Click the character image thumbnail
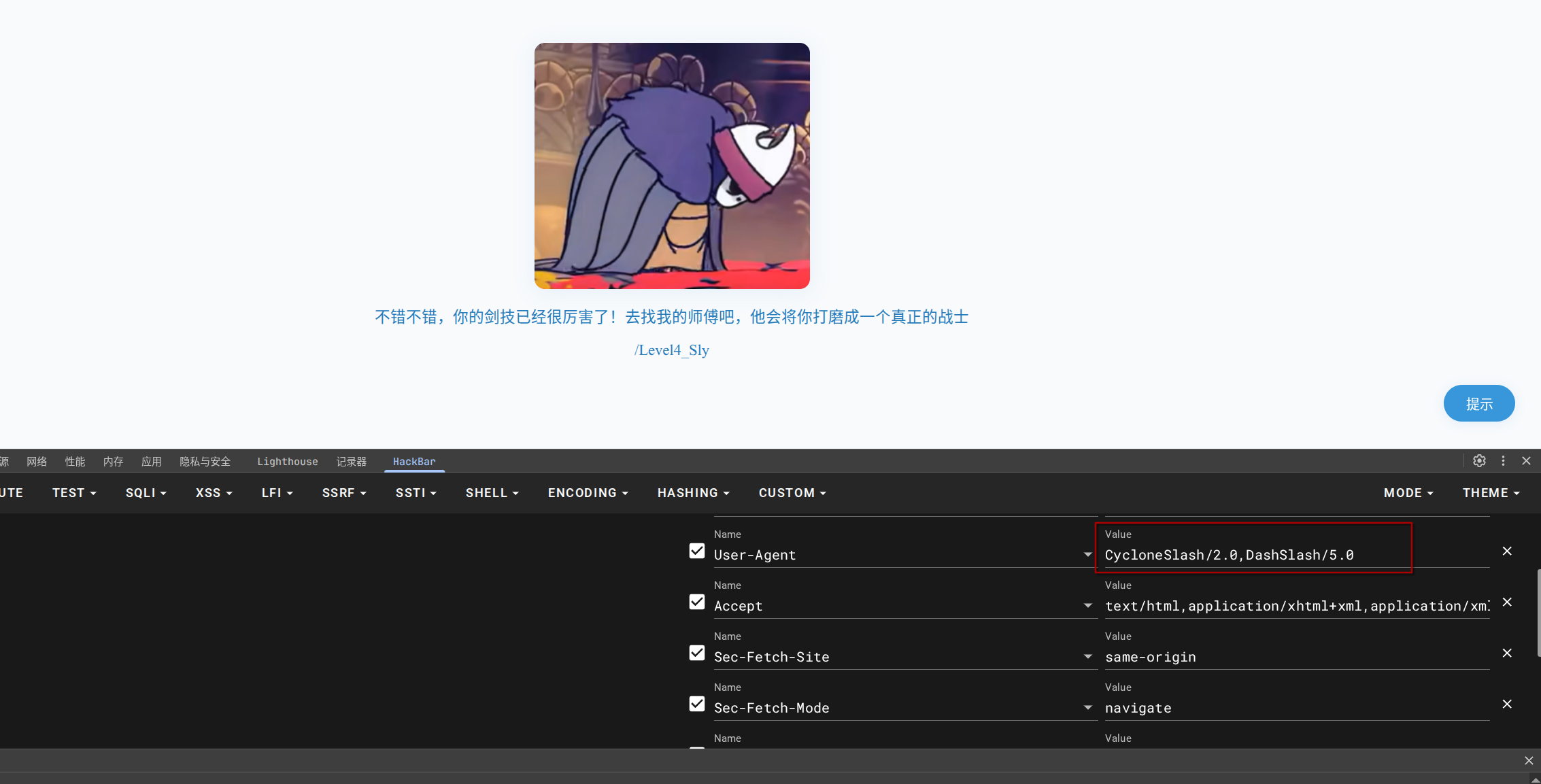The height and width of the screenshot is (784, 1541). coord(672,166)
